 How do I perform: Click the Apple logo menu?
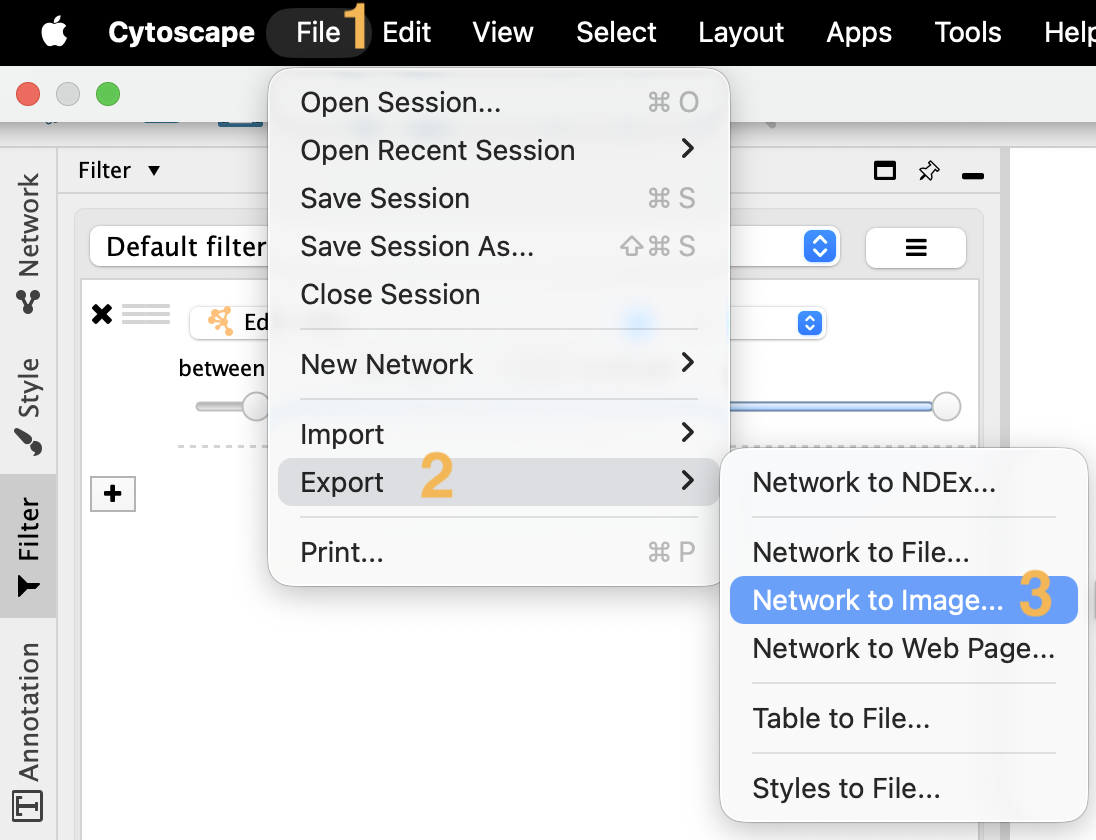click(53, 33)
